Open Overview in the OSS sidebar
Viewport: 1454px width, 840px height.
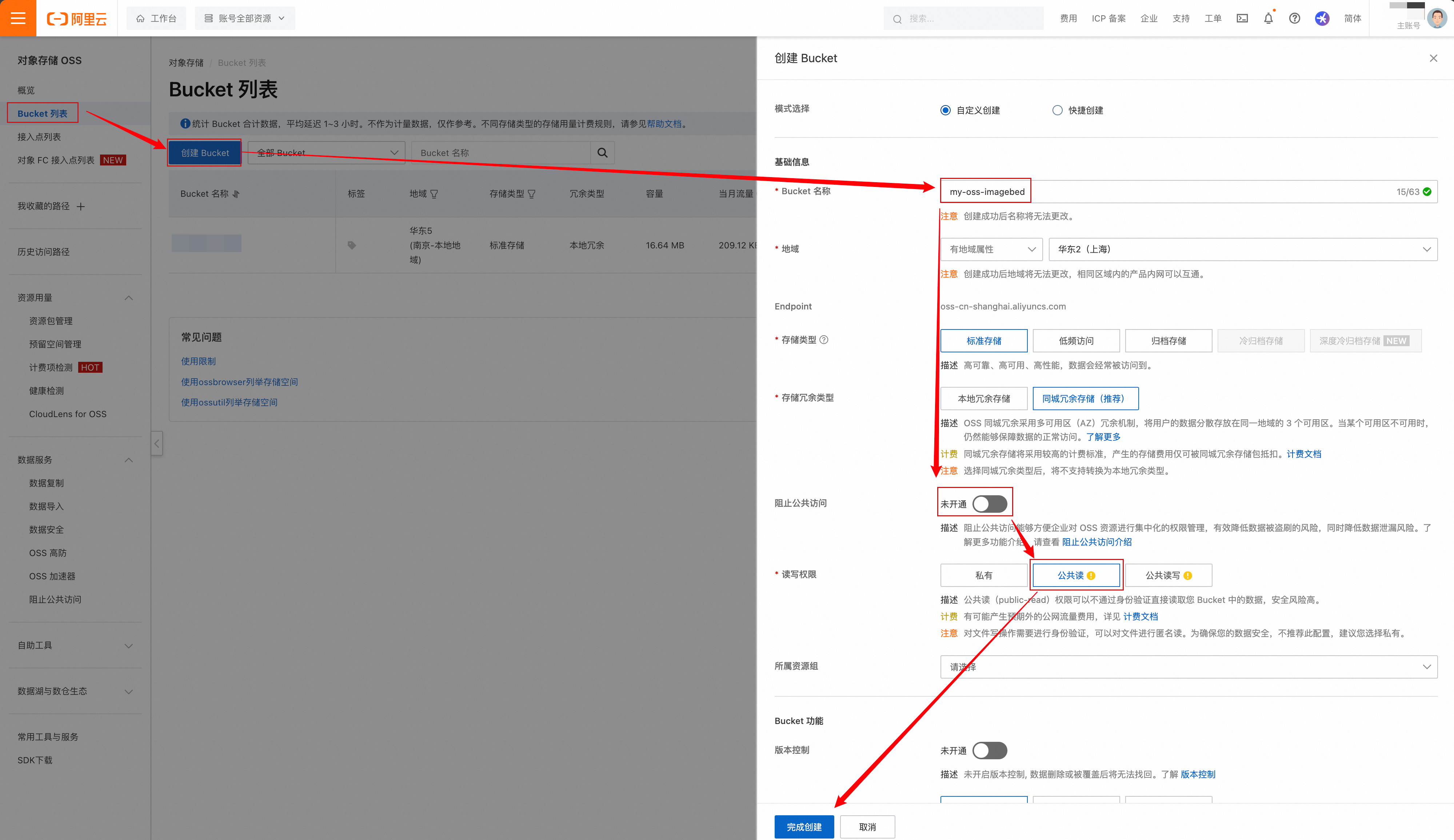click(26, 91)
